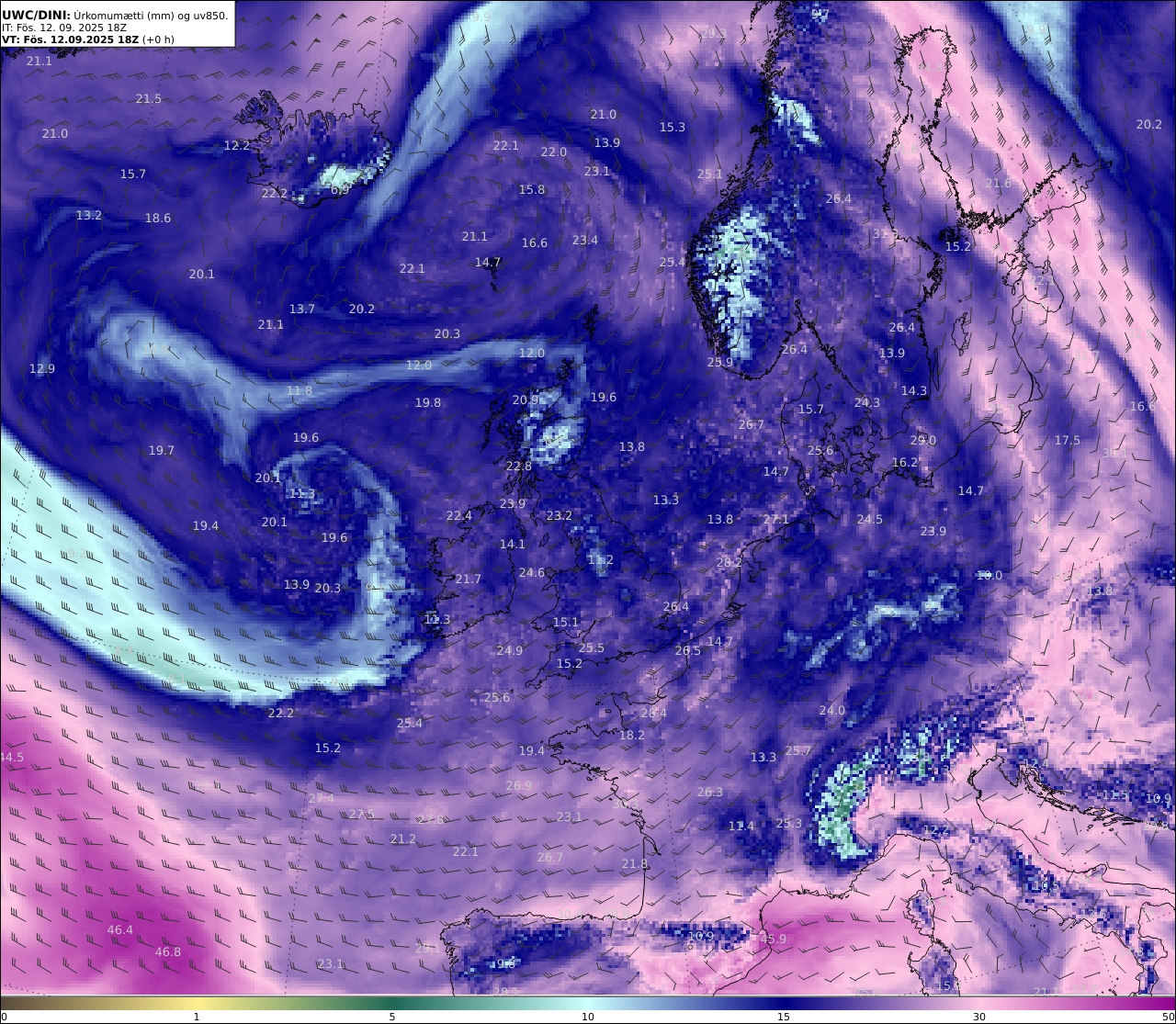This screenshot has height=1024, width=1176.
Task: Click the map value '13.2'
Action: click(x=89, y=215)
